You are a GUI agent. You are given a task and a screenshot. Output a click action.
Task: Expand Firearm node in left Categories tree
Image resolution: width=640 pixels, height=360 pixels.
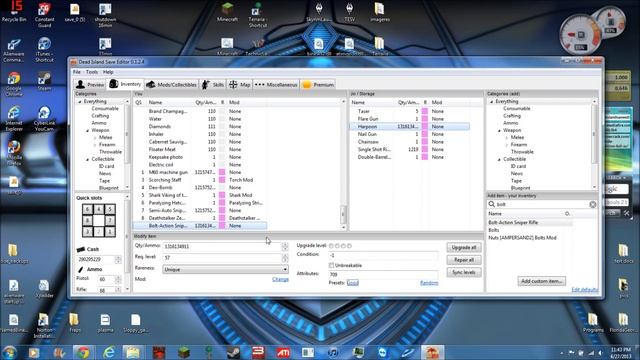click(x=95, y=144)
